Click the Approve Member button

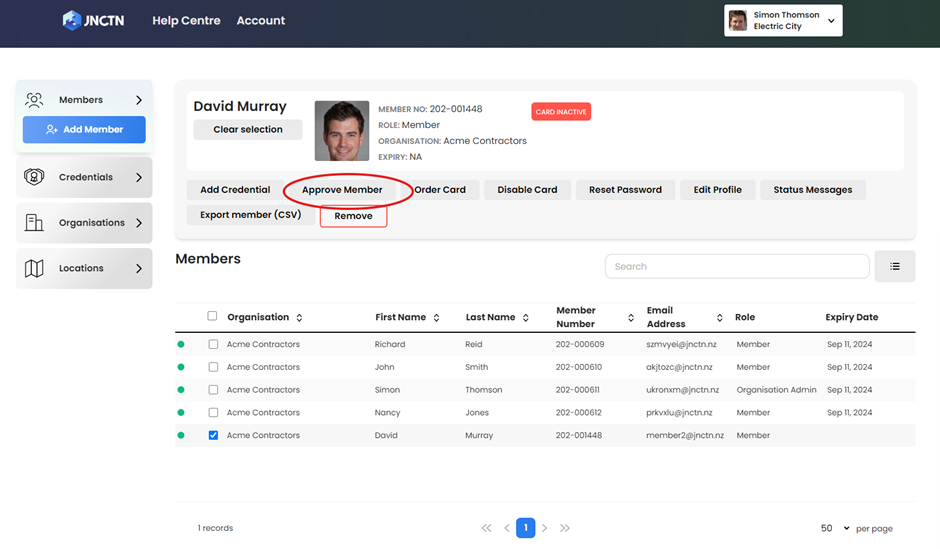tap(342, 190)
